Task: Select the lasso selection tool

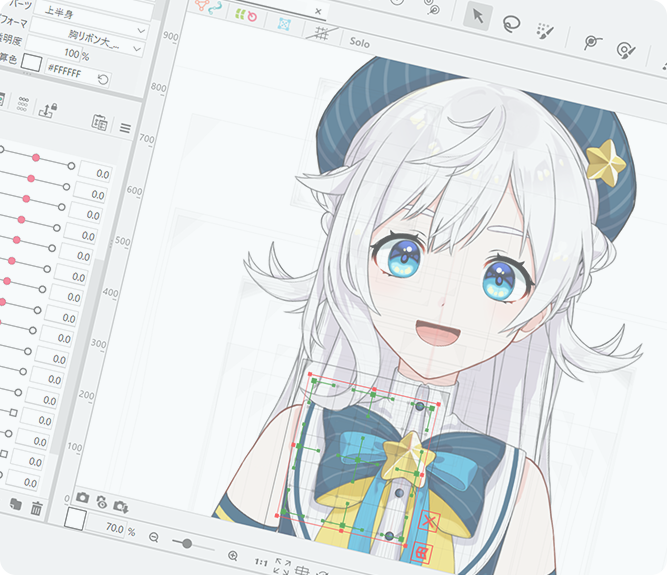Action: pos(511,22)
